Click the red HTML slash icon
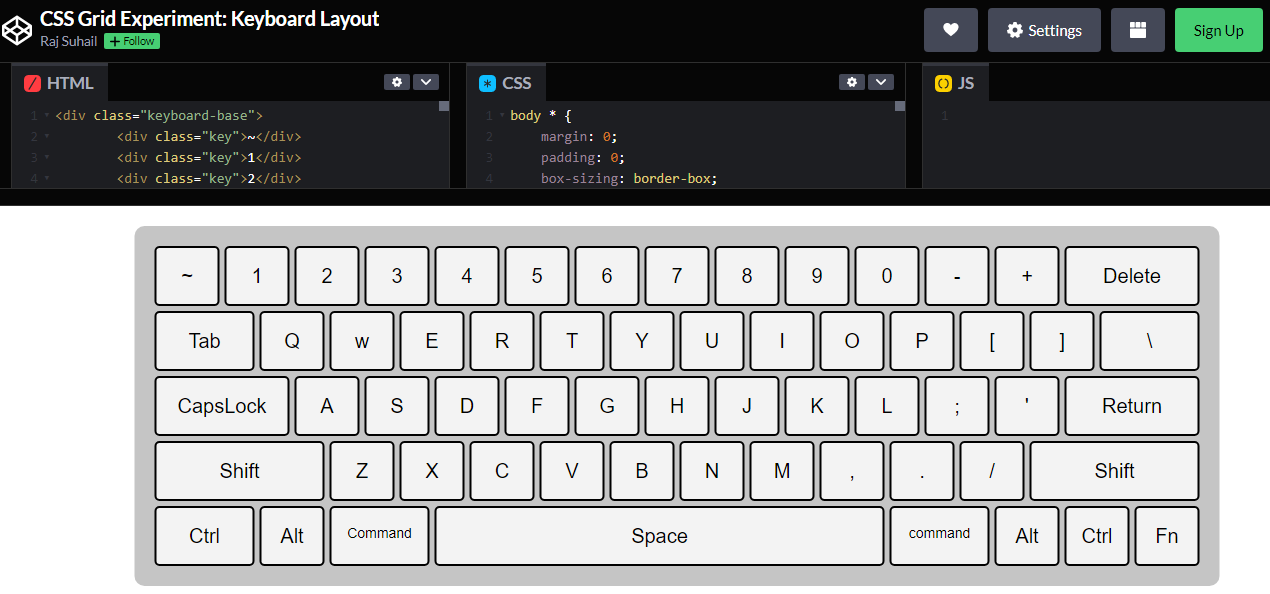 click(32, 83)
